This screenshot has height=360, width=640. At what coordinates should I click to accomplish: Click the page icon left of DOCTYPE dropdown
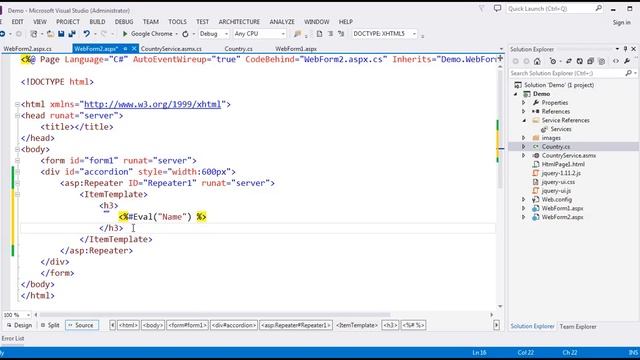319,34
